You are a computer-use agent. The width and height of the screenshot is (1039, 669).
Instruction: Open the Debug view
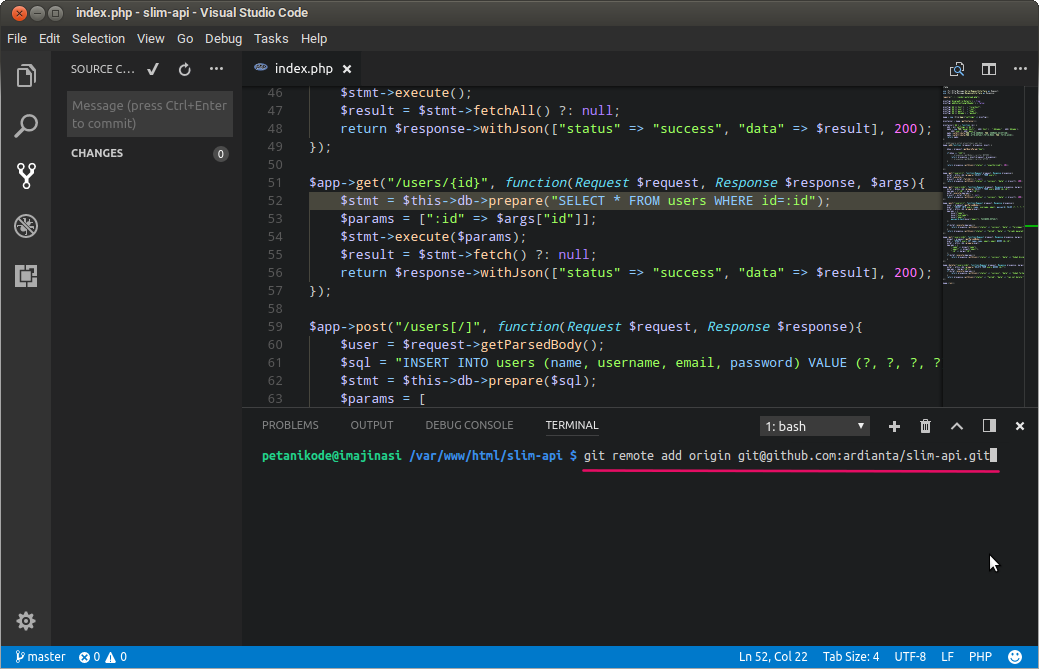(26, 226)
